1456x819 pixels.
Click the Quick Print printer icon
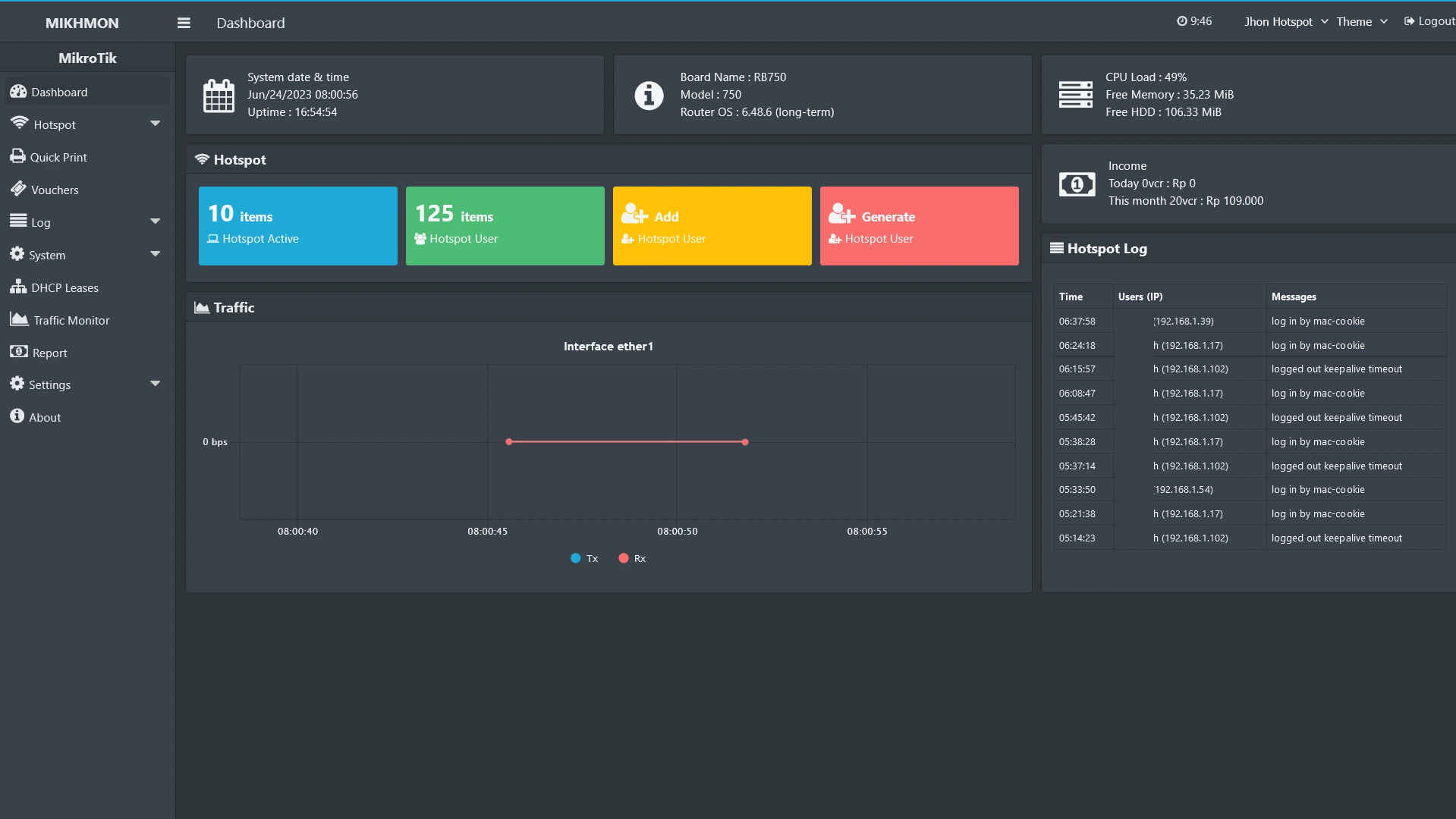tap(17, 156)
